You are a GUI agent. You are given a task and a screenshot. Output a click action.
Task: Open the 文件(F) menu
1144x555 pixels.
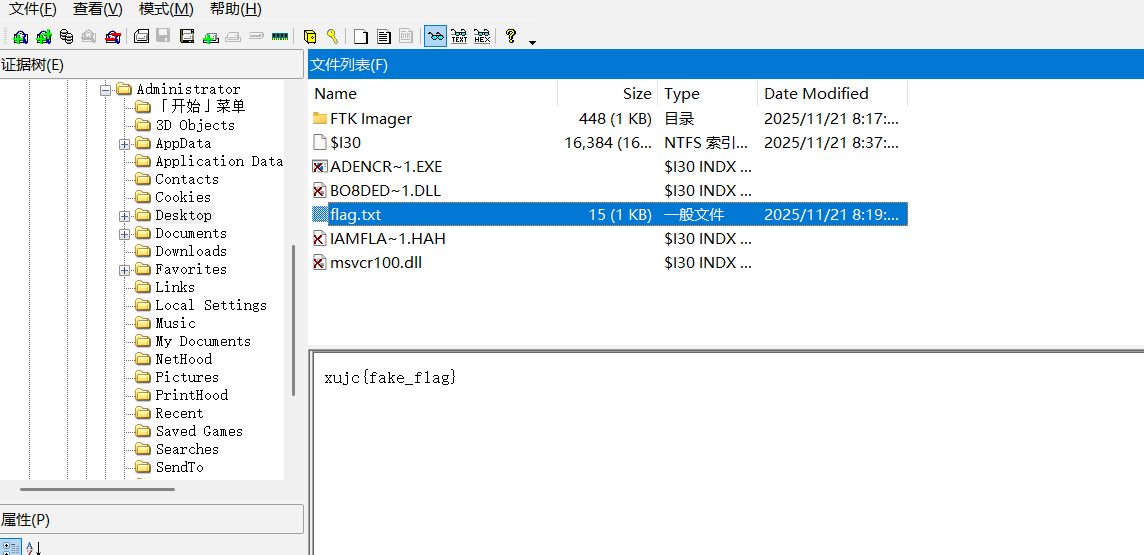[x=33, y=9]
